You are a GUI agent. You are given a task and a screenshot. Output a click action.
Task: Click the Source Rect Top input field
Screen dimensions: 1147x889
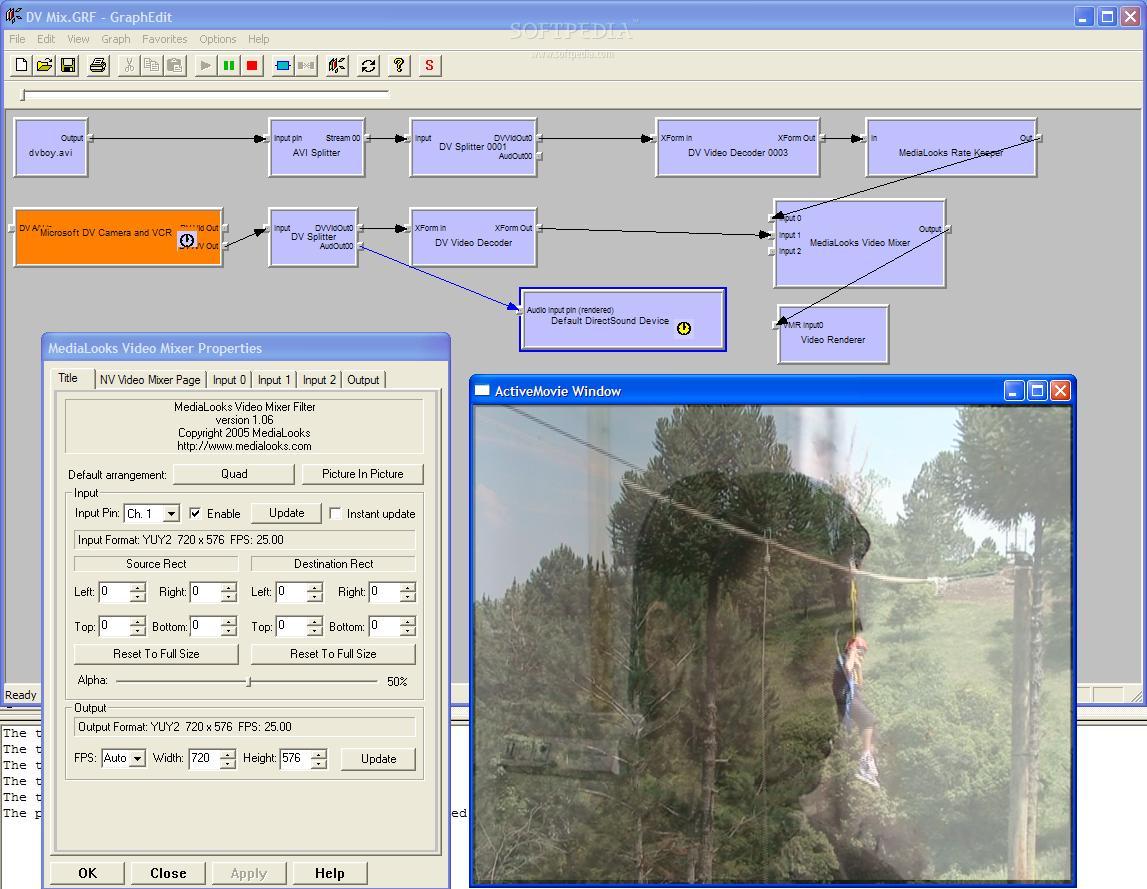[x=114, y=626]
